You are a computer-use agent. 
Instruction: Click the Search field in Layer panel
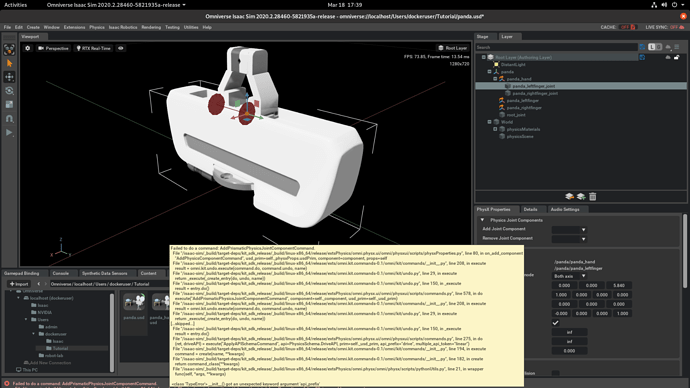556,47
